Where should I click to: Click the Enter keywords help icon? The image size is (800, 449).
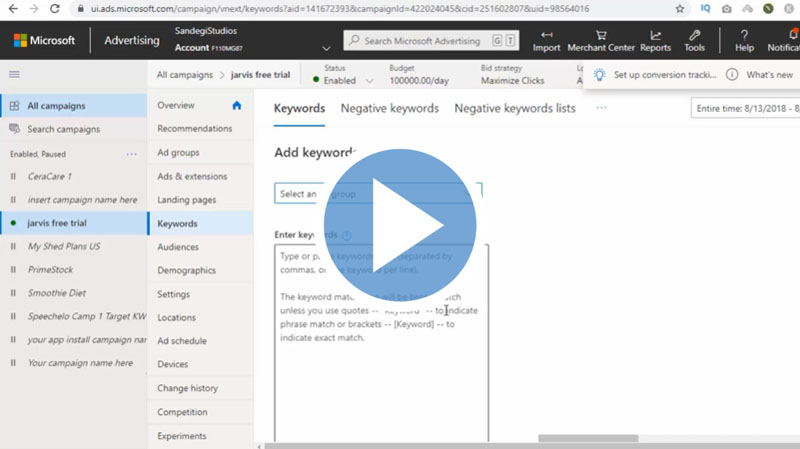tap(347, 235)
